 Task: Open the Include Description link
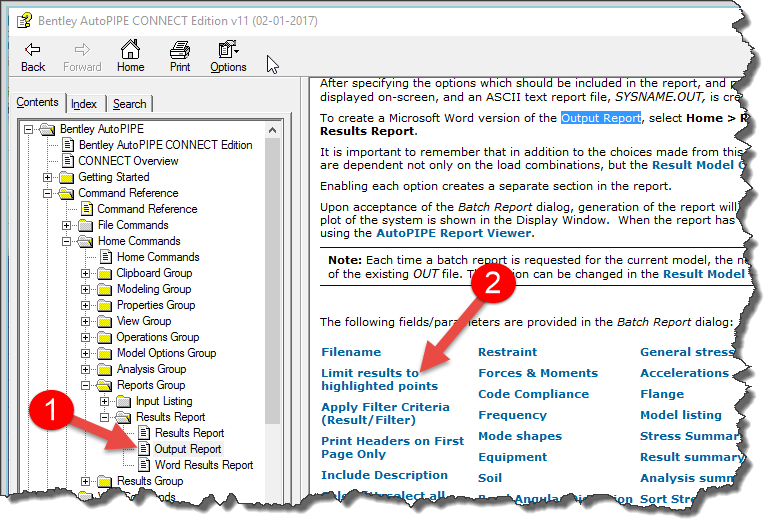(x=385, y=475)
